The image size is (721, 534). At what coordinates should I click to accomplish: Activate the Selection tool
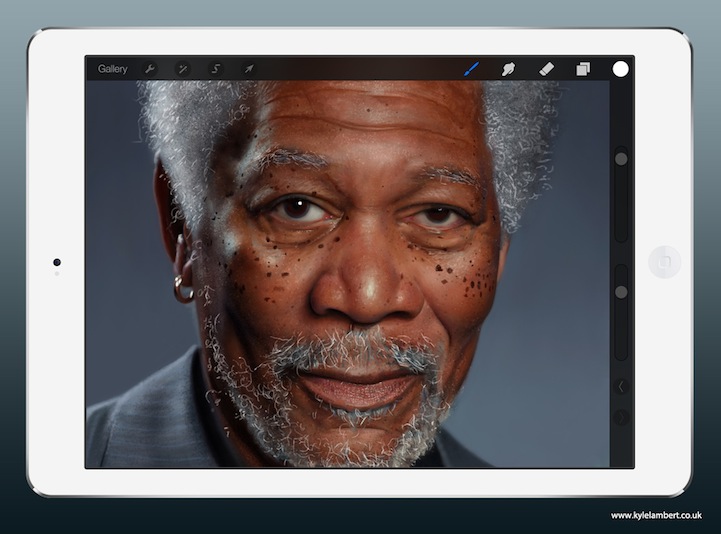214,69
